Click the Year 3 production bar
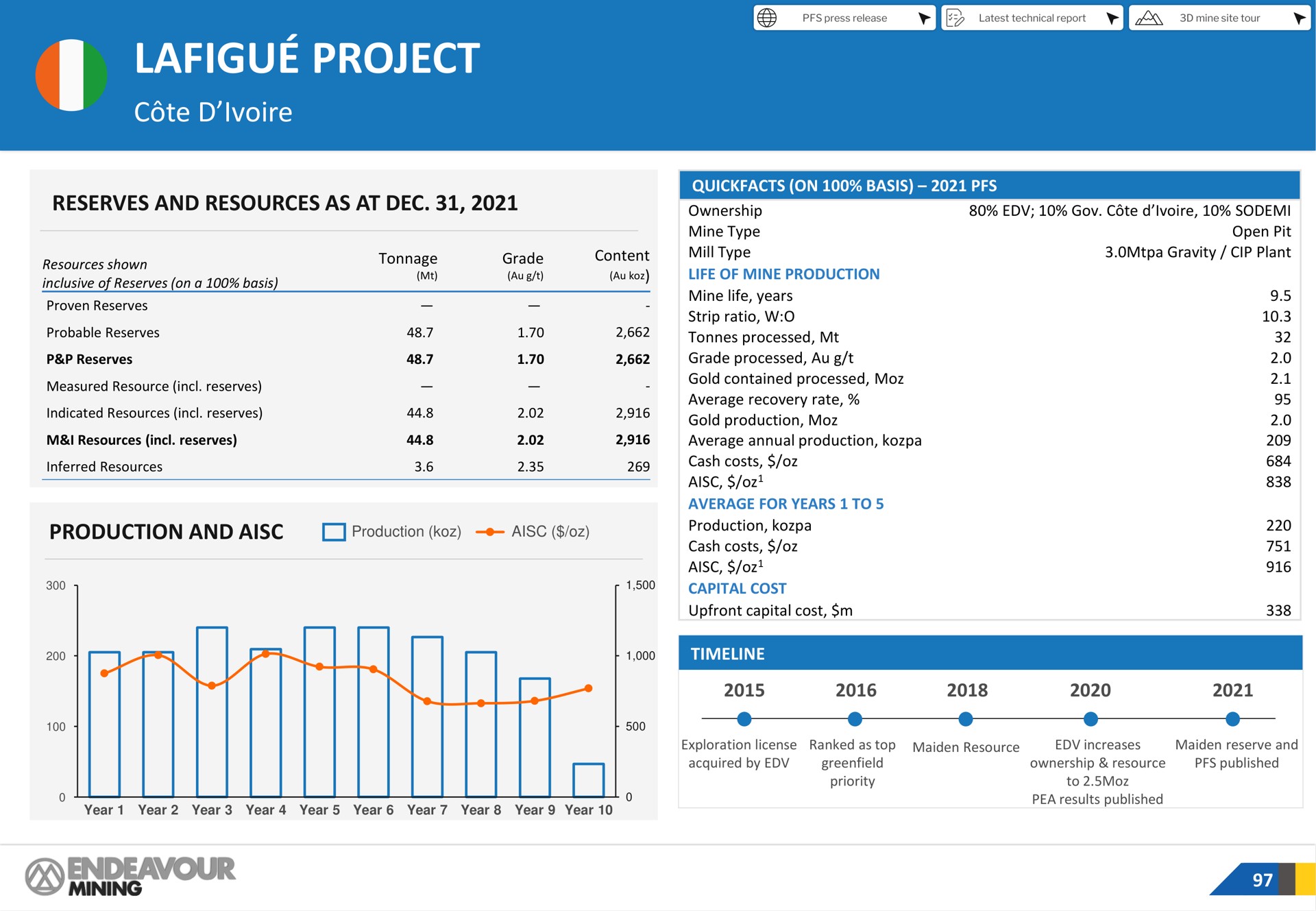This screenshot has height=911, width=1316. pyautogui.click(x=212, y=712)
